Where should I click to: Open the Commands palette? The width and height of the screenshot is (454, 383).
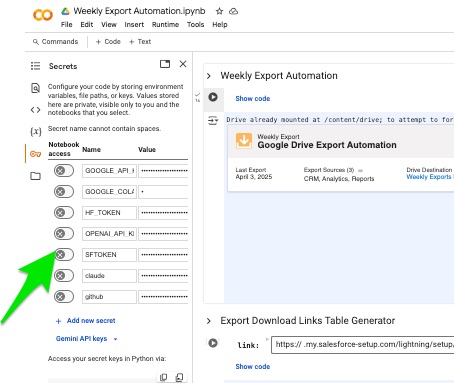55,42
